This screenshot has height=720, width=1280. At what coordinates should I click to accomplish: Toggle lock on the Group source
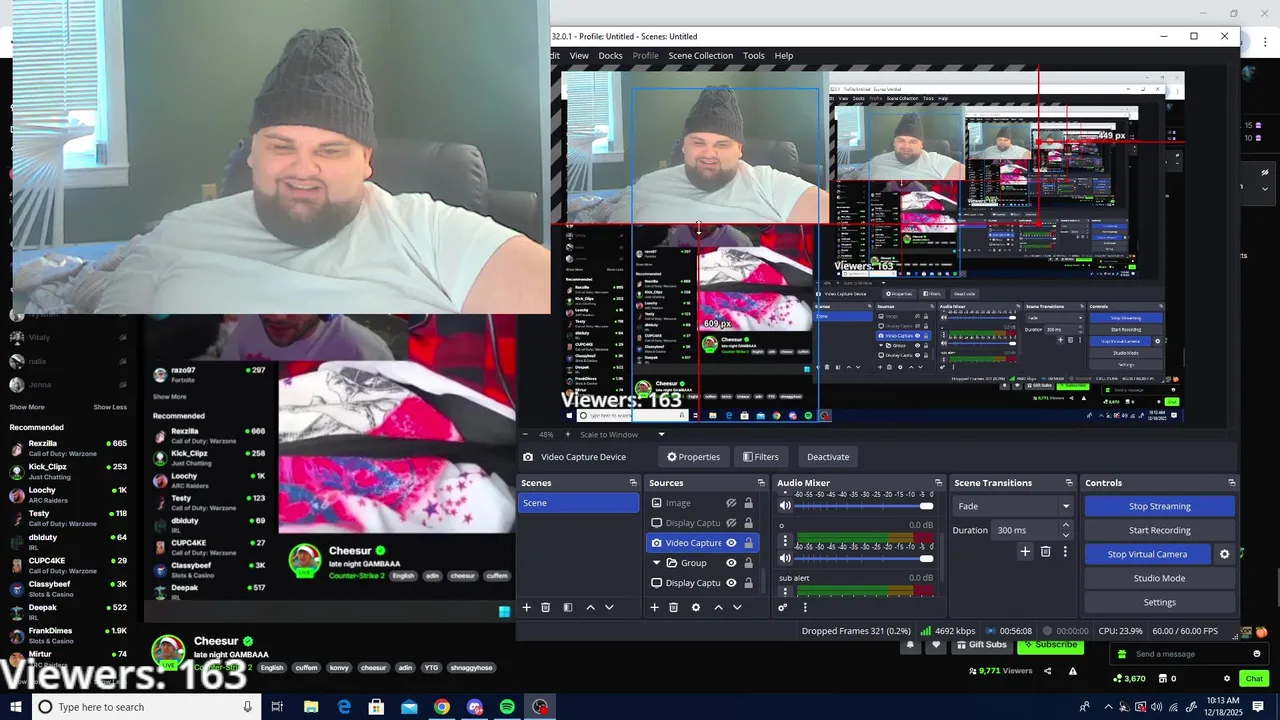click(748, 563)
